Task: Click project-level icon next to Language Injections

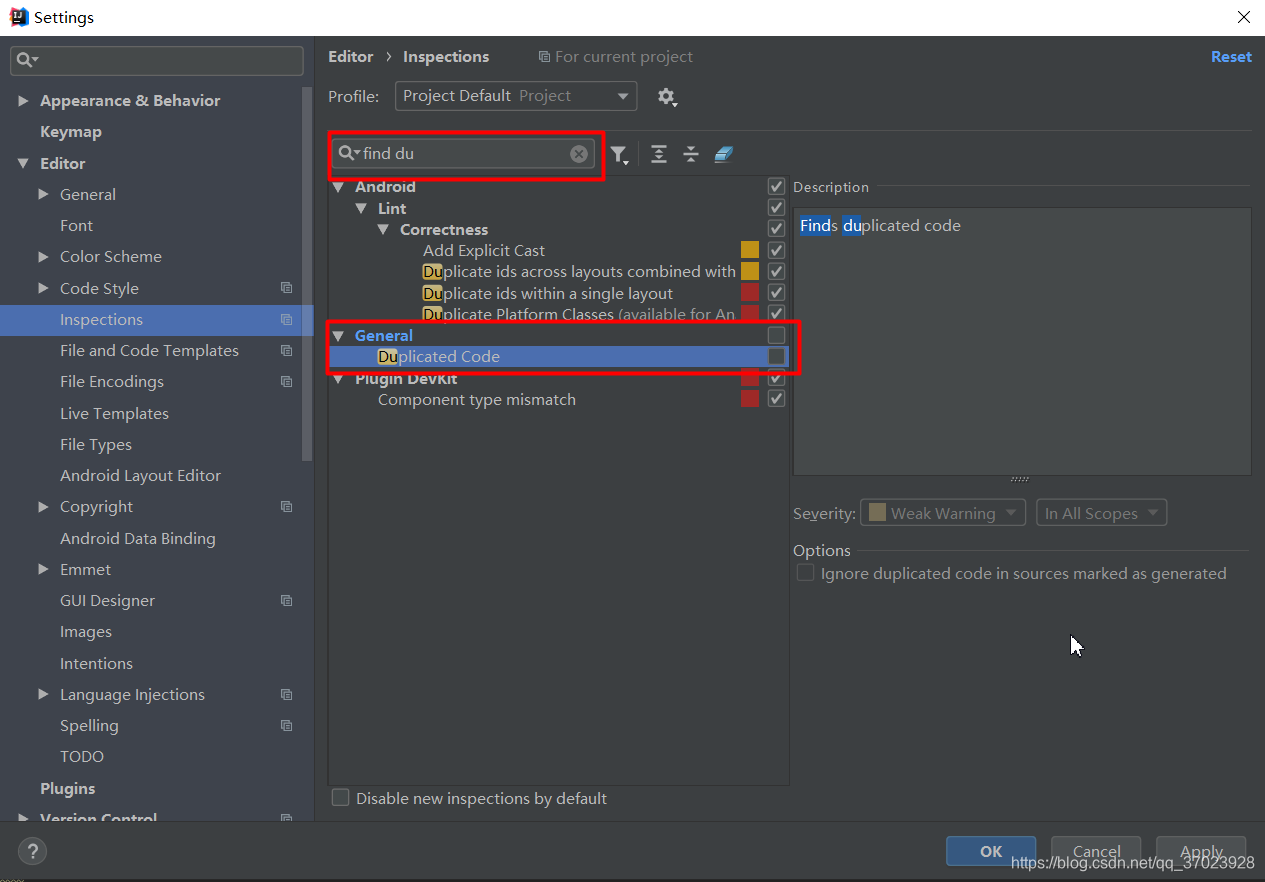Action: pyautogui.click(x=287, y=695)
